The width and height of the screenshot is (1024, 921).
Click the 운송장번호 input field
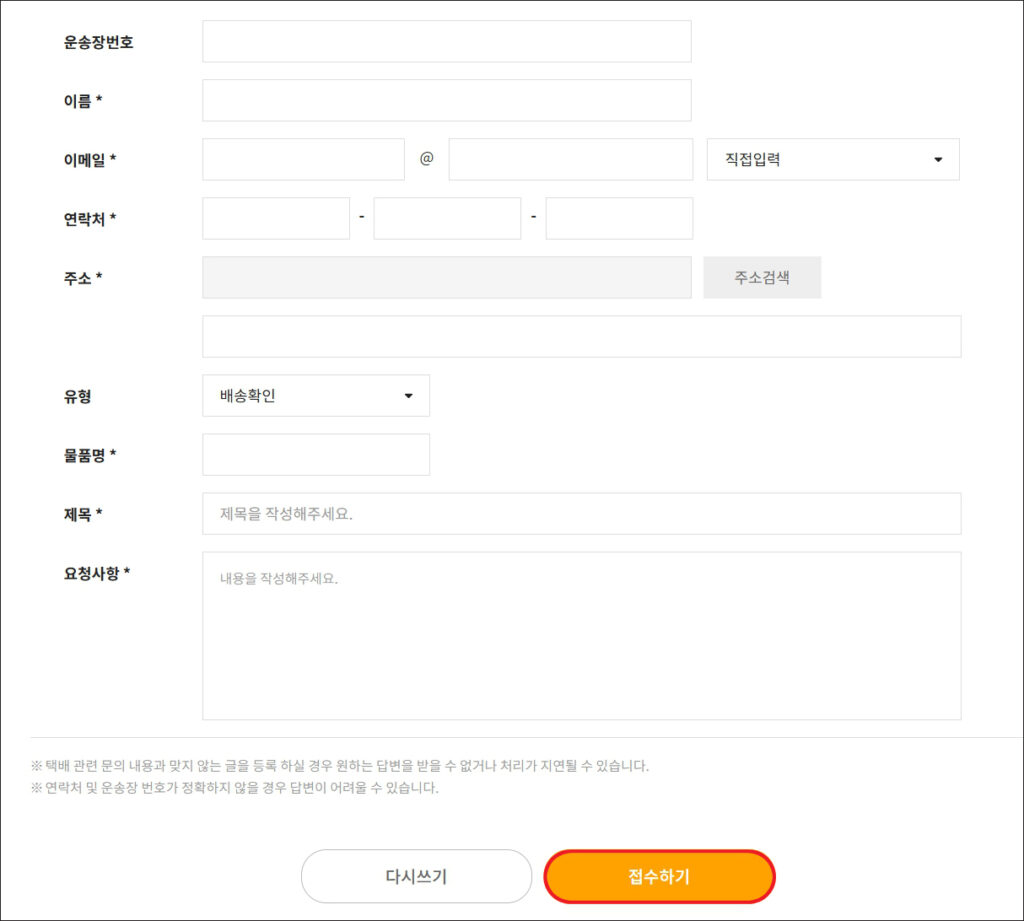coord(447,41)
